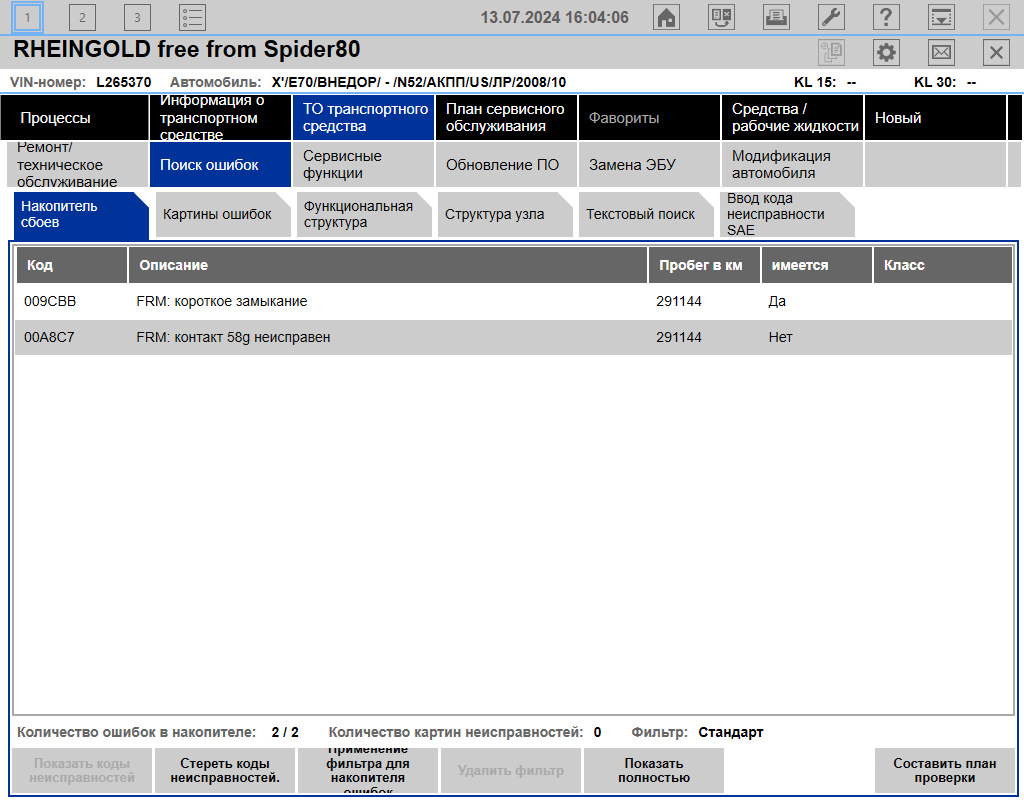The width and height of the screenshot is (1024, 800).
Task: Click the Стандарт filter value
Action: 731,732
